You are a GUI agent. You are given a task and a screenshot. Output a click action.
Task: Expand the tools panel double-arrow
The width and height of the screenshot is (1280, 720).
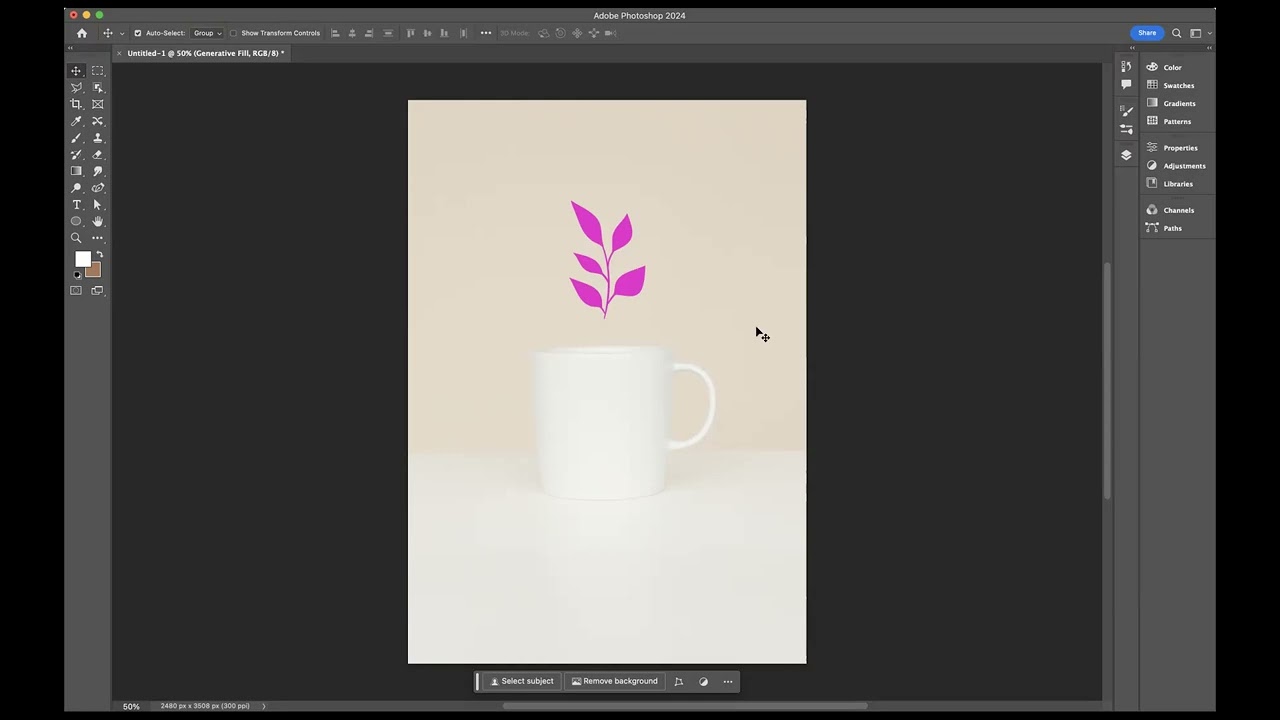[x=71, y=48]
